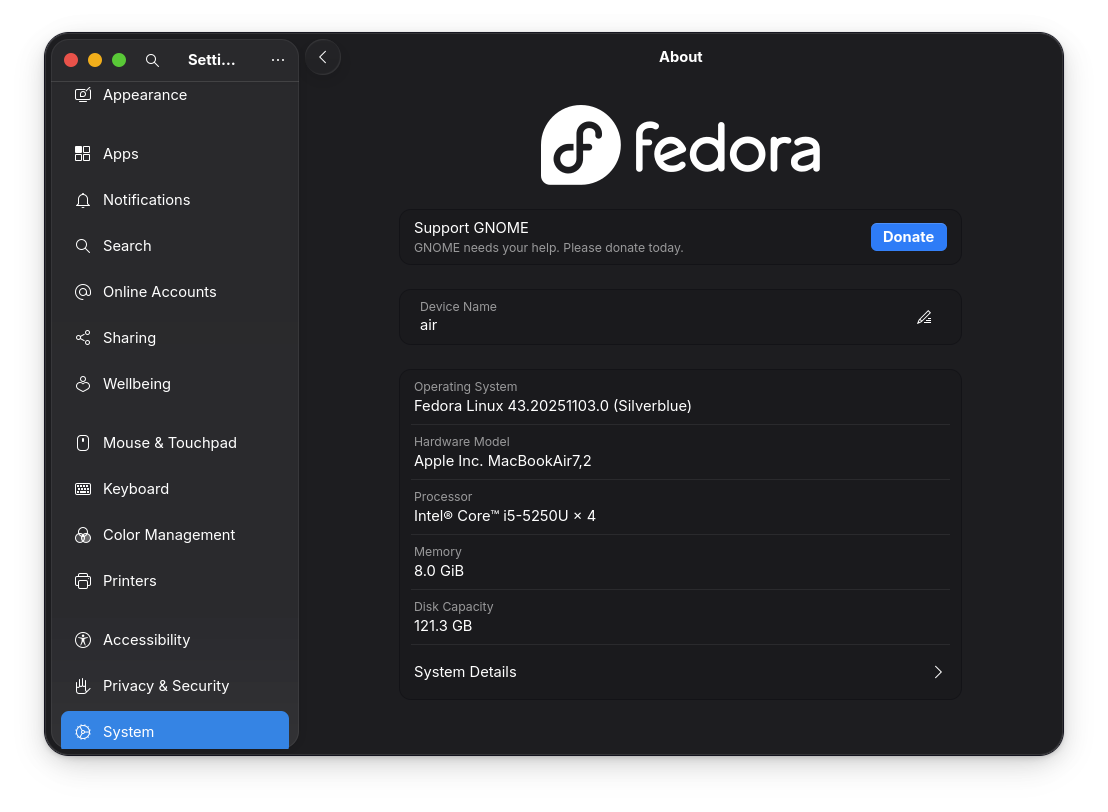Open Color Management settings
Viewport: 1108px width, 812px height.
(169, 534)
